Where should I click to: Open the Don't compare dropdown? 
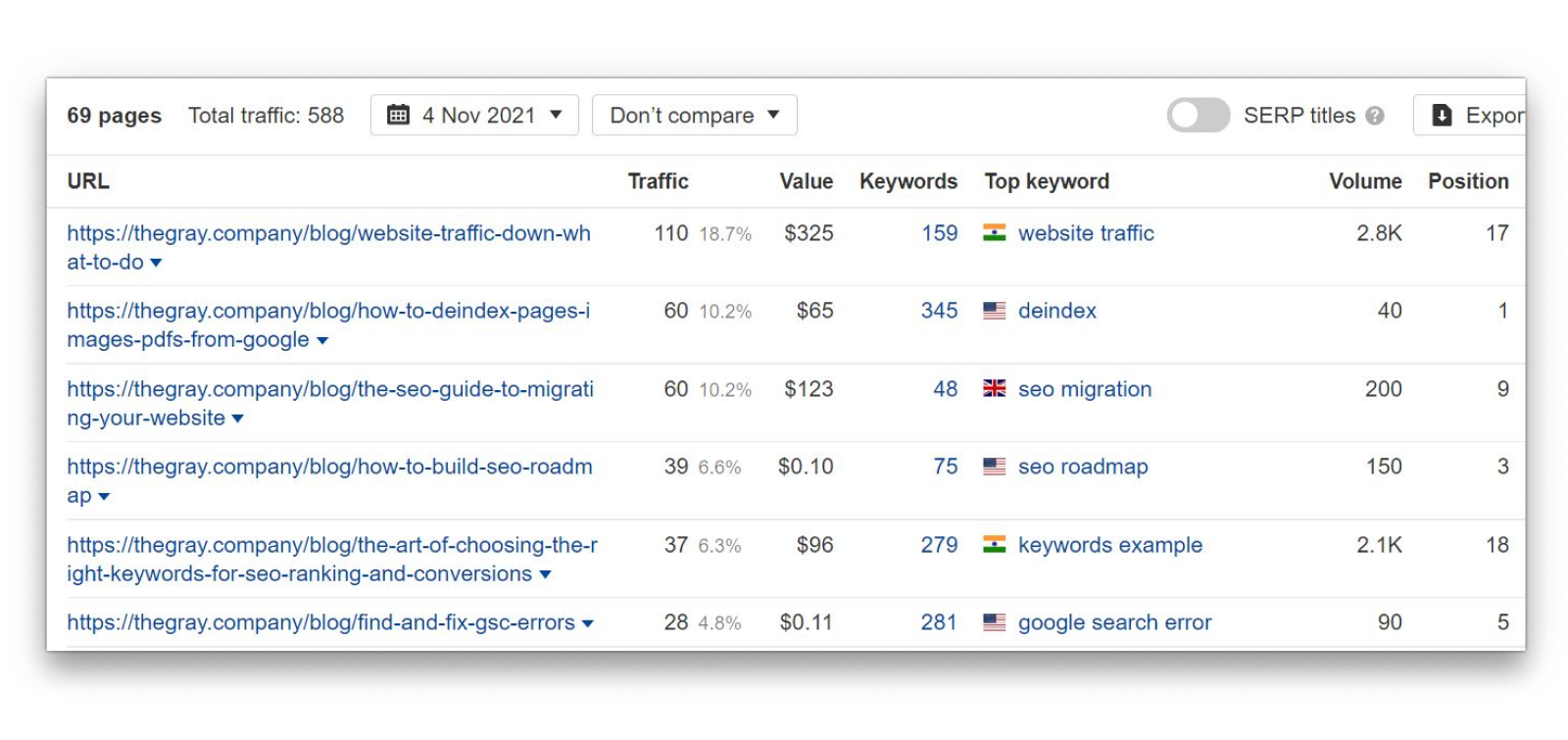click(x=694, y=116)
